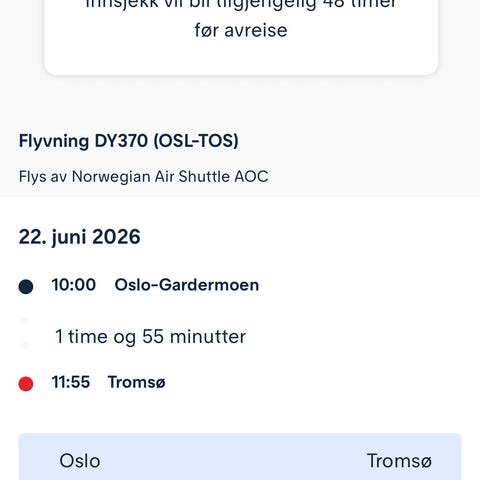Tap the 11:55 arrival time
This screenshot has height=480, width=480.
pos(71,382)
